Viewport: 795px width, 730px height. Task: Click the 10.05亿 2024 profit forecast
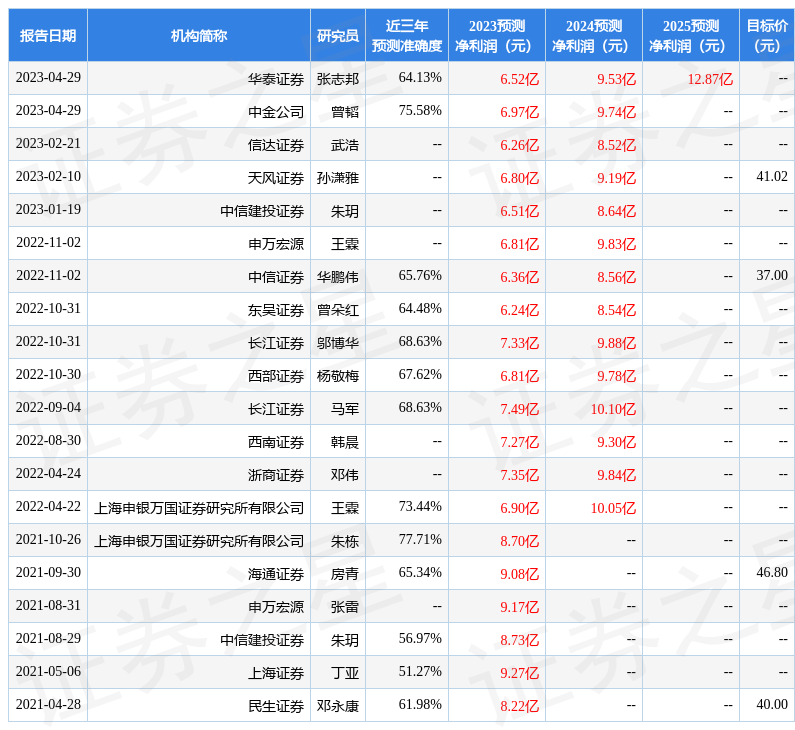click(x=613, y=508)
